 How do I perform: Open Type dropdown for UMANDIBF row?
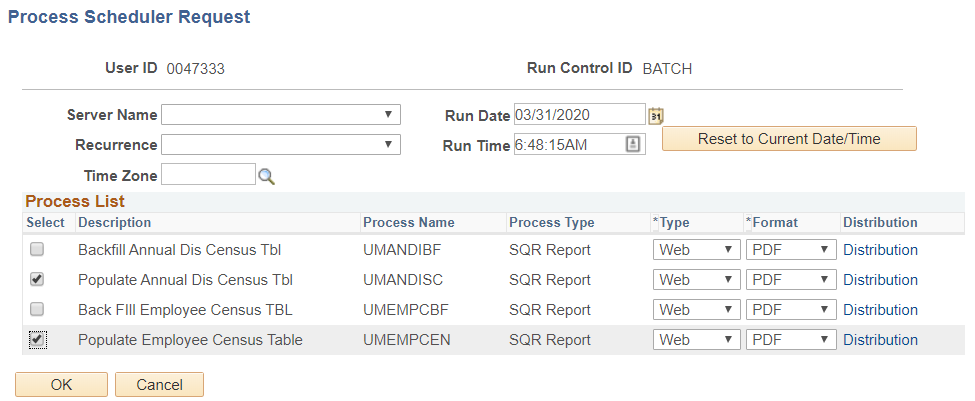pyautogui.click(x=696, y=250)
